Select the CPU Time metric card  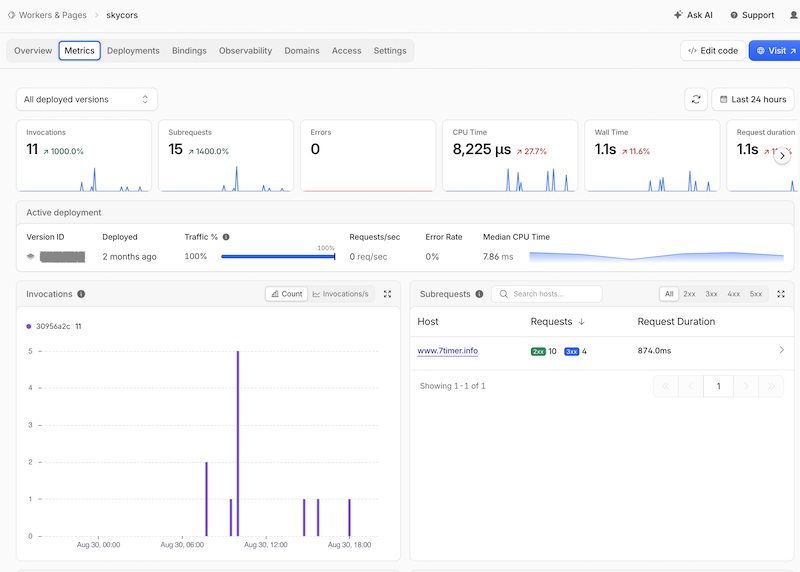[x=510, y=156]
